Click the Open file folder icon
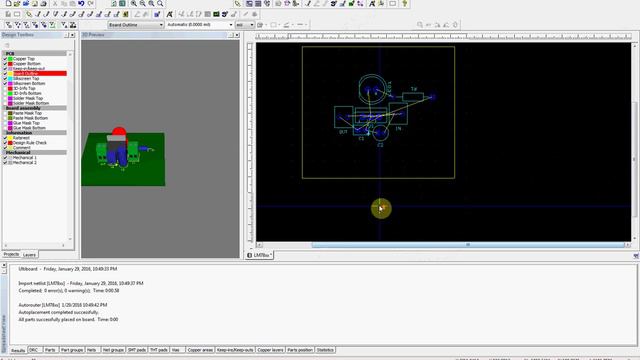 [17, 4]
